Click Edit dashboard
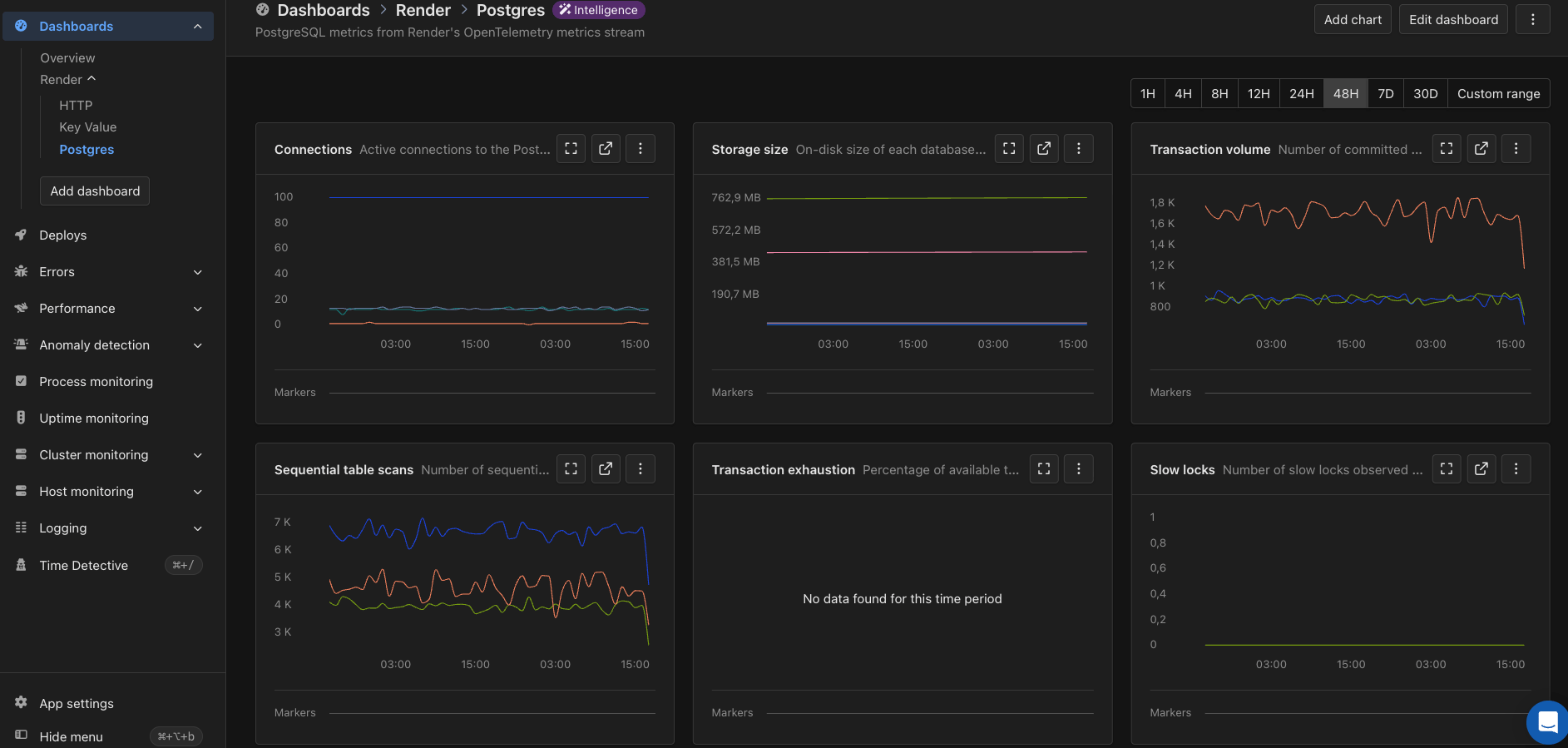The width and height of the screenshot is (1568, 748). tap(1454, 19)
